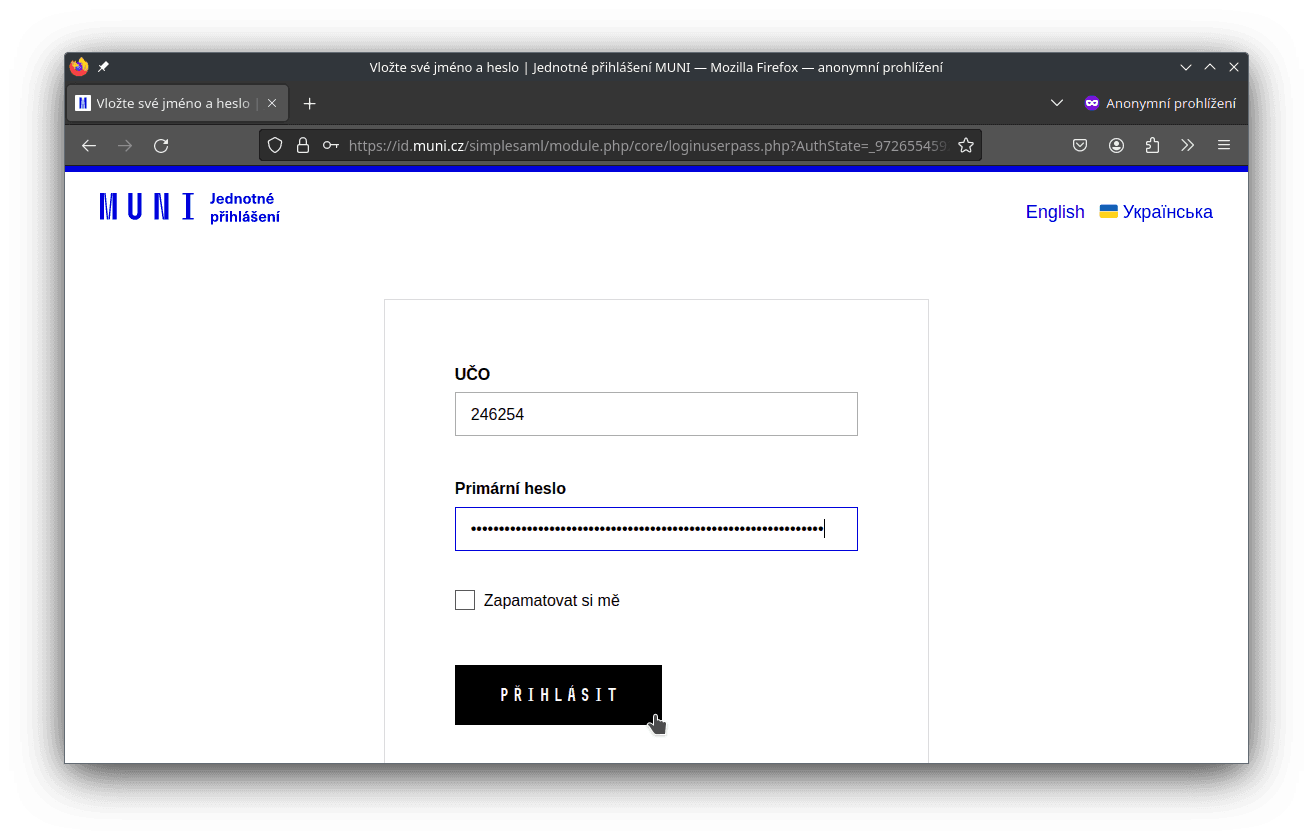Image resolution: width=1313 pixels, height=840 pixels.
Task: Open the Firefox account icon
Action: point(1116,146)
